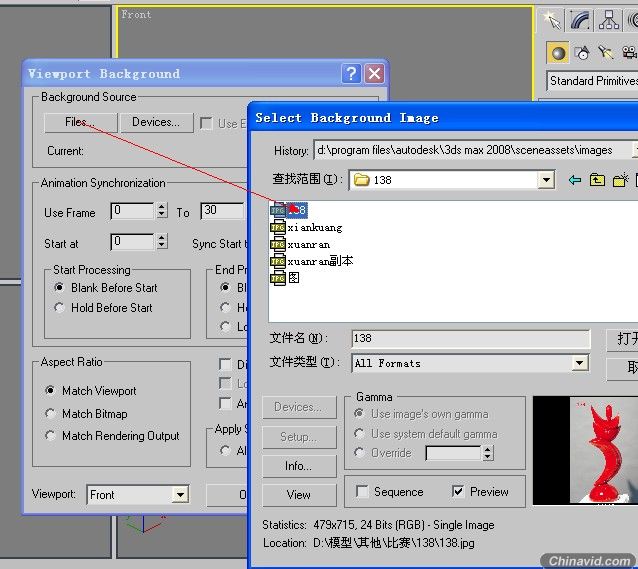Click the Files... button
Viewport: 638px width, 569px height.
pos(80,122)
